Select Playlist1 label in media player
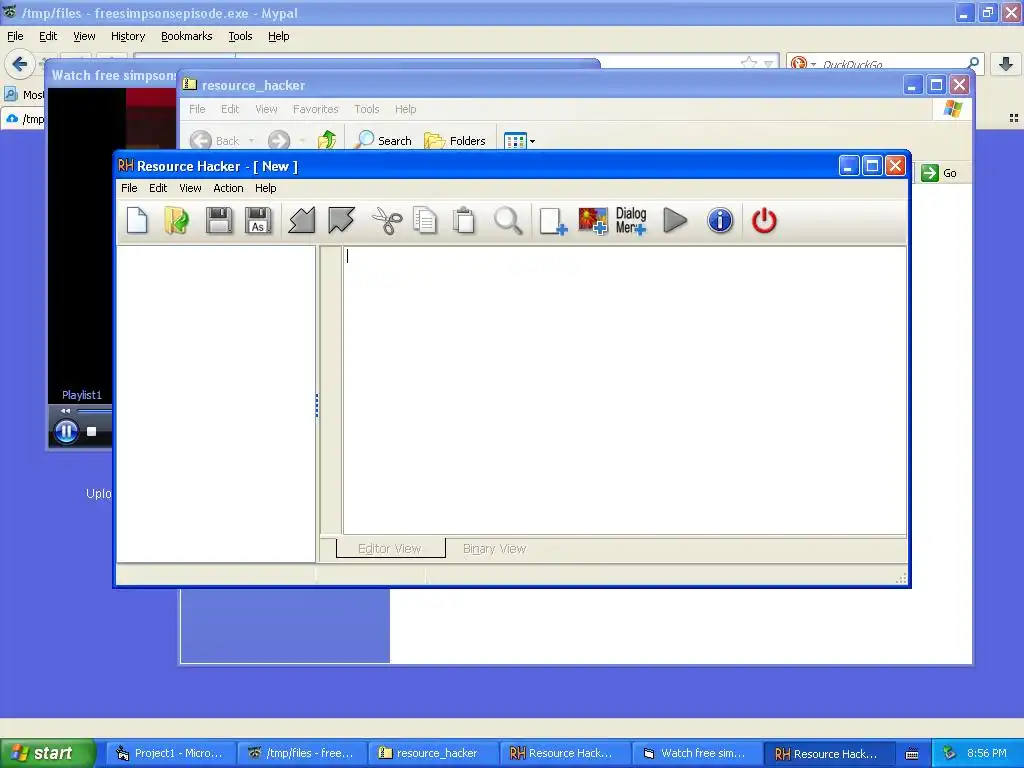Viewport: 1024px width, 768px height. click(x=82, y=394)
